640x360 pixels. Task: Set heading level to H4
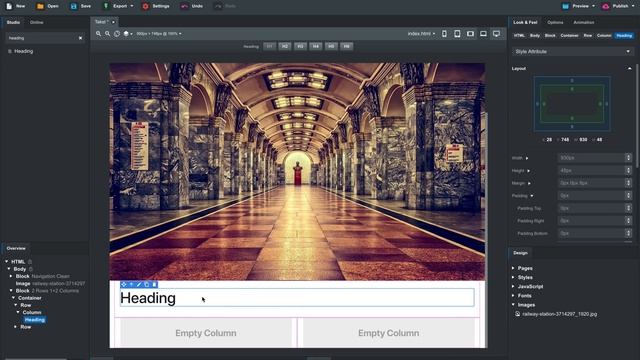316,46
